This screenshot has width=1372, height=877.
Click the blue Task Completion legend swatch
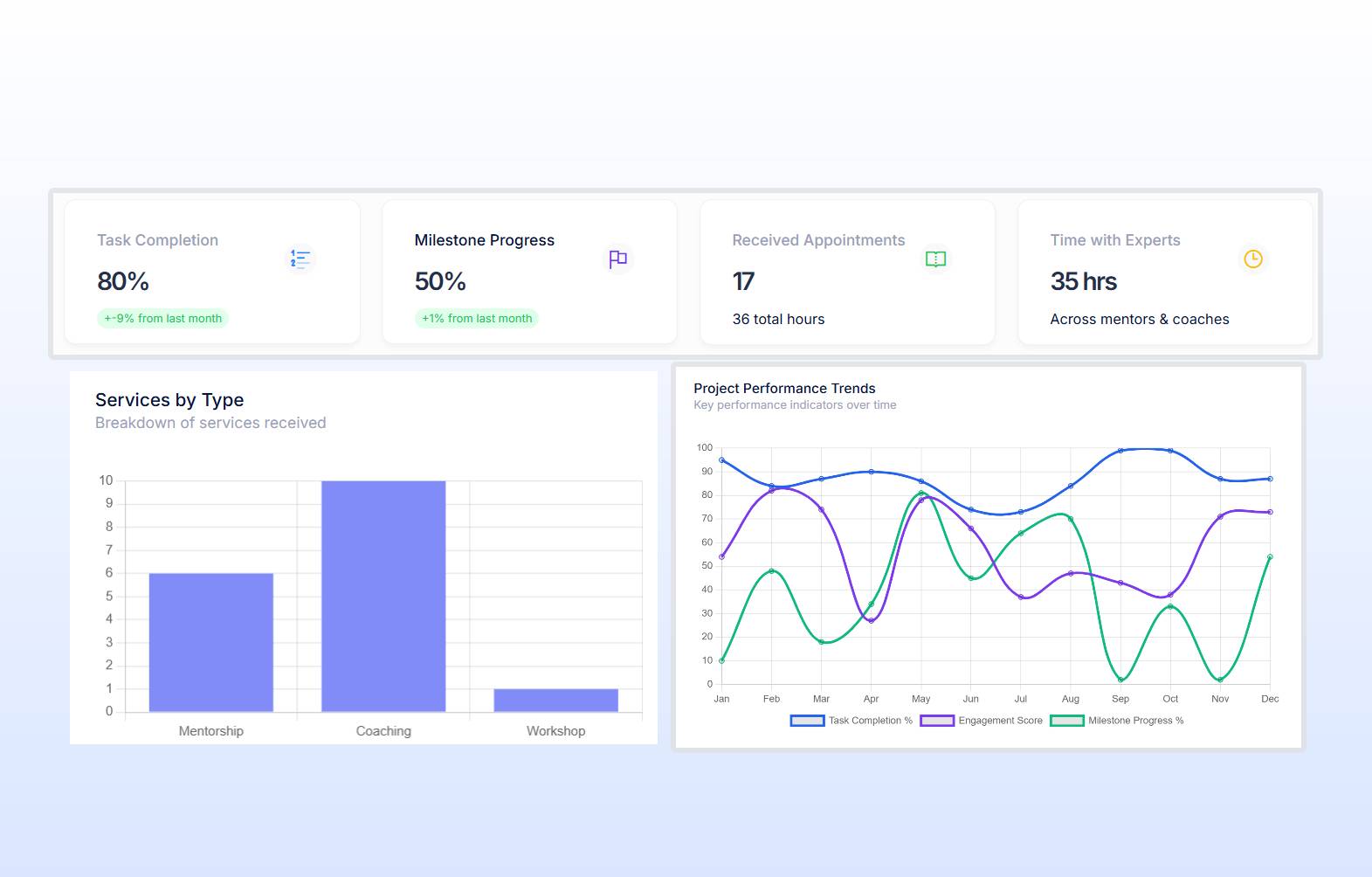[x=807, y=721]
